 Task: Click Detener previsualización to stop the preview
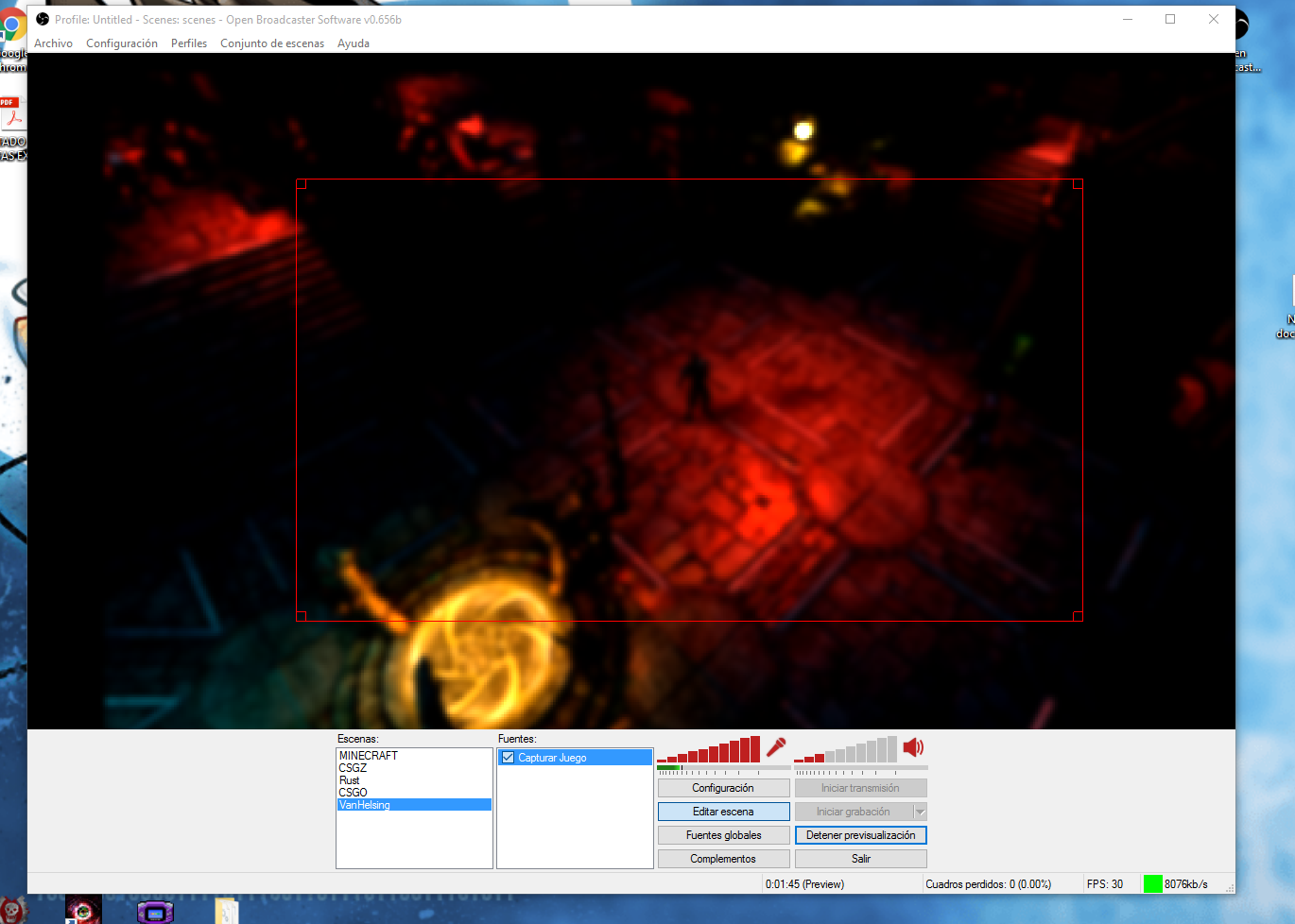860,835
